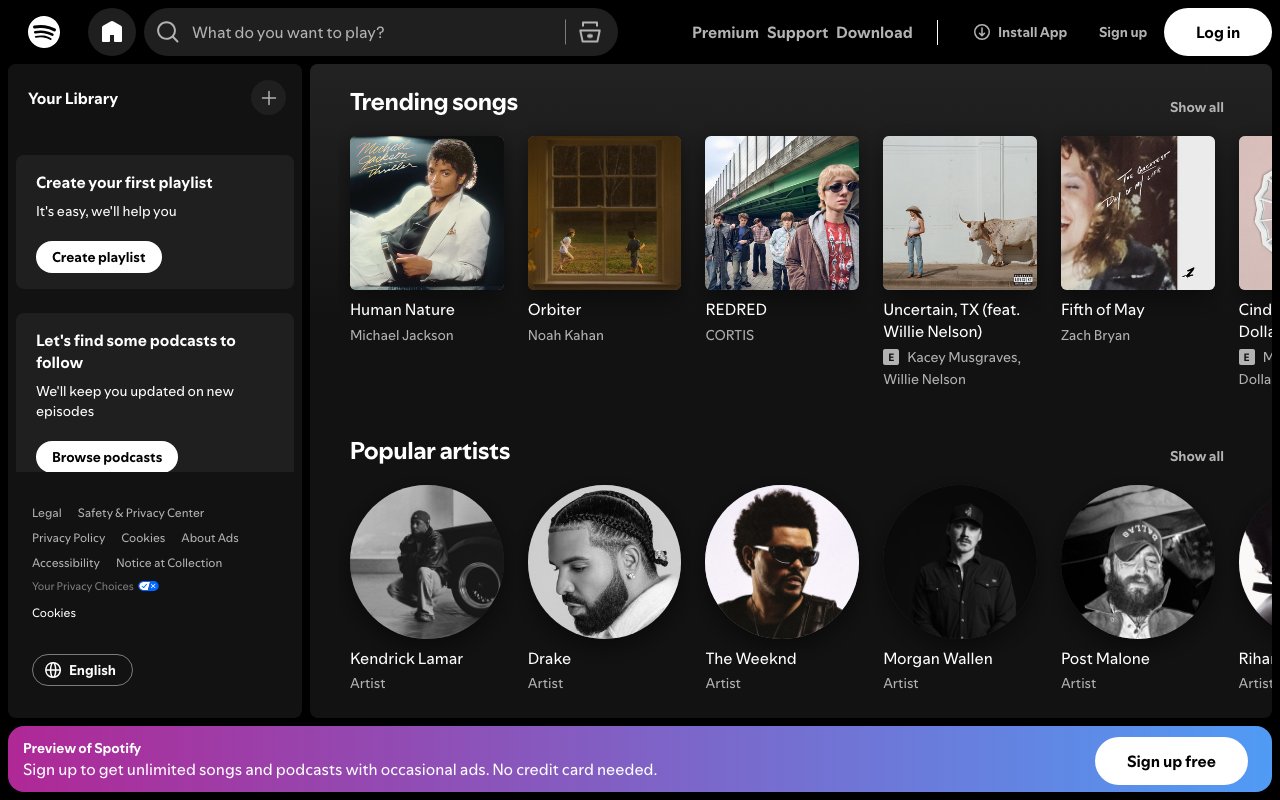Open Safety & Privacy Center link
Viewport: 1280px width, 800px height.
tap(141, 513)
